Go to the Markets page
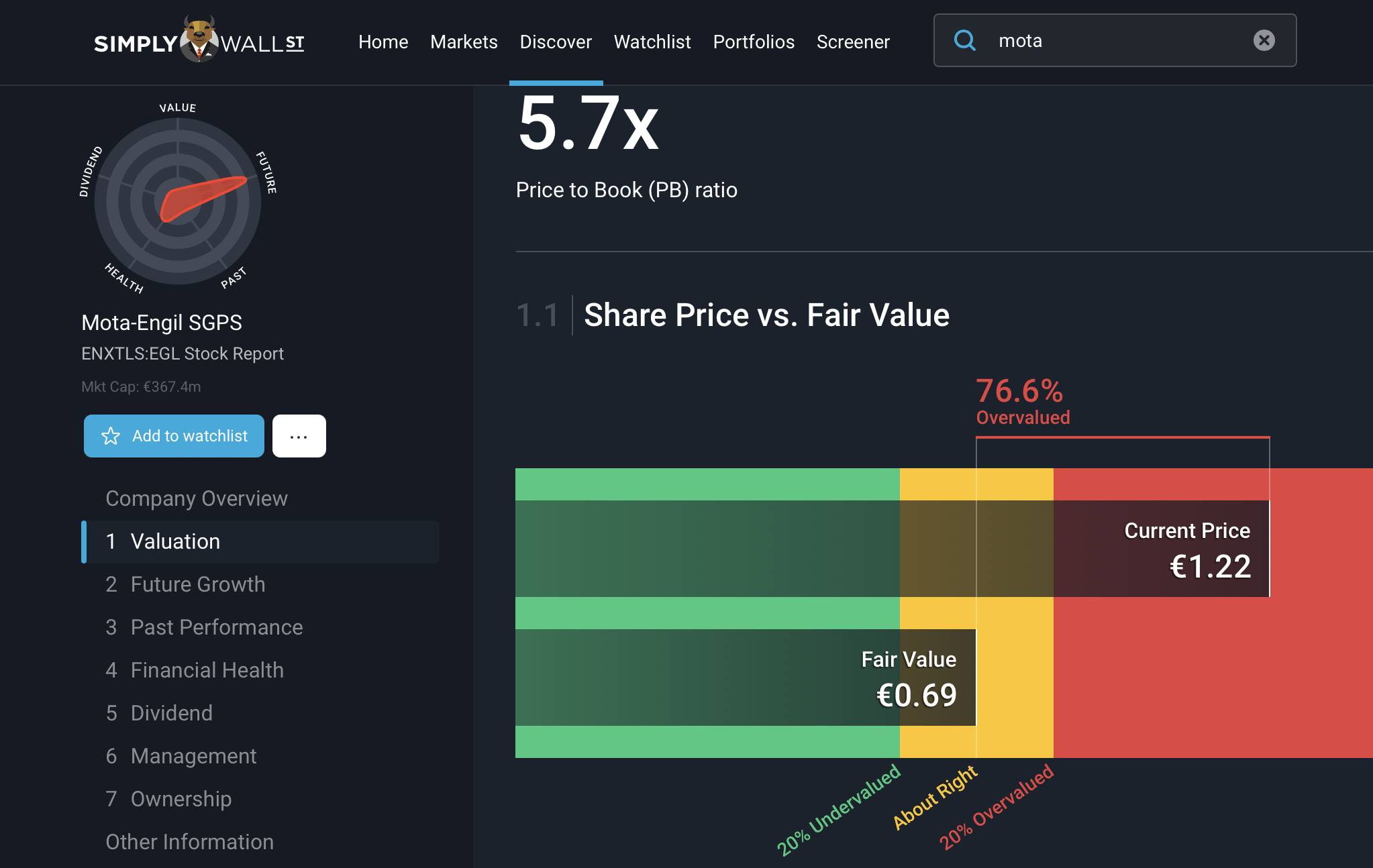This screenshot has height=868, width=1373. pos(464,42)
